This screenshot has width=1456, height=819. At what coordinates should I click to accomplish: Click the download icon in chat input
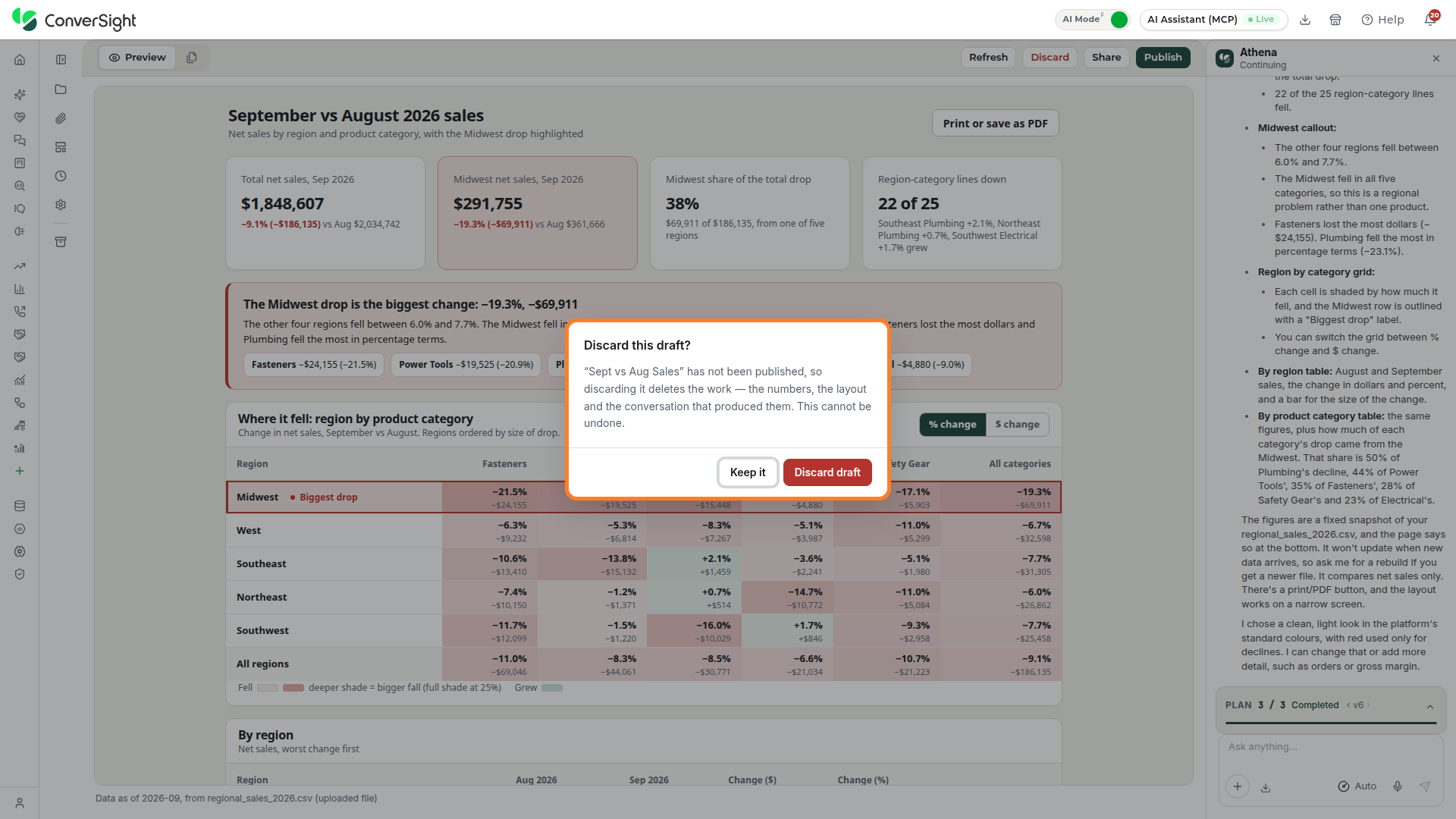pos(1266,788)
